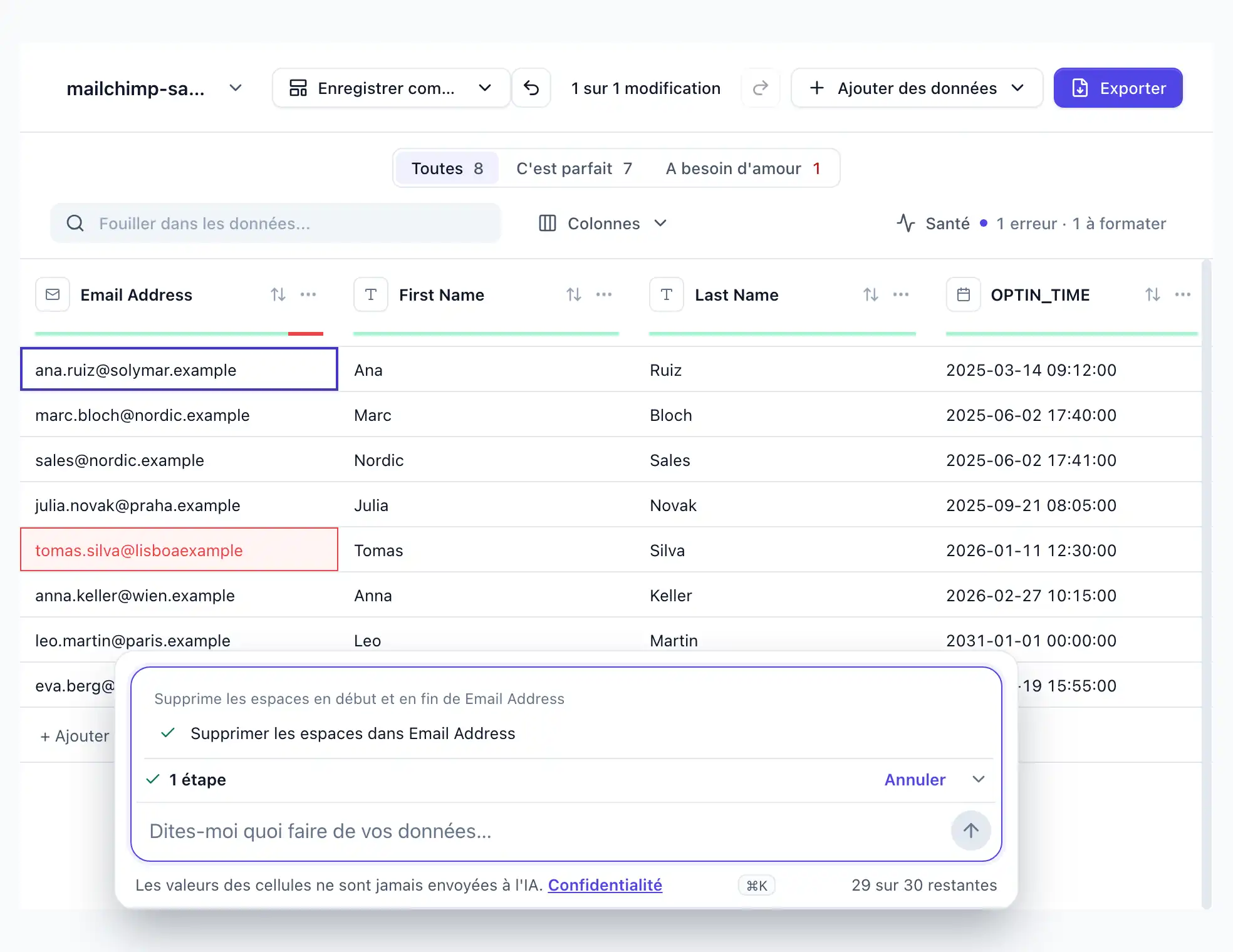Click Supprimer les espaces dans Email Address step
The height and width of the screenshot is (952, 1233).
click(353, 733)
